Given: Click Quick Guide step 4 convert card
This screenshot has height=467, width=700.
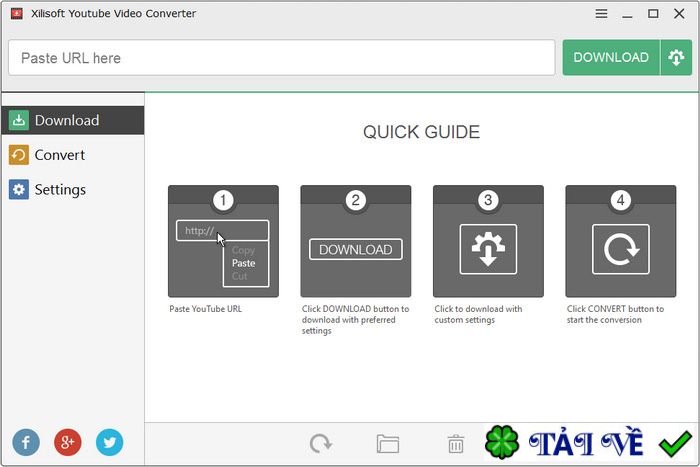Looking at the screenshot, I should pyautogui.click(x=621, y=241).
